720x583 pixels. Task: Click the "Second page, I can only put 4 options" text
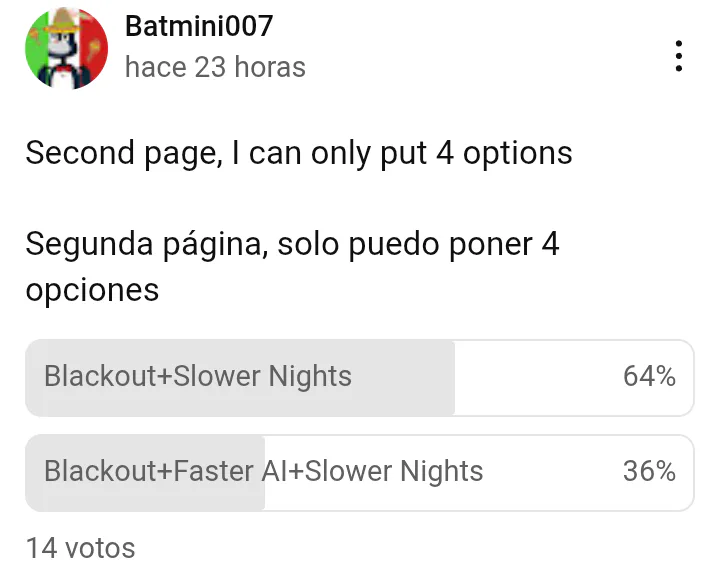click(x=299, y=153)
